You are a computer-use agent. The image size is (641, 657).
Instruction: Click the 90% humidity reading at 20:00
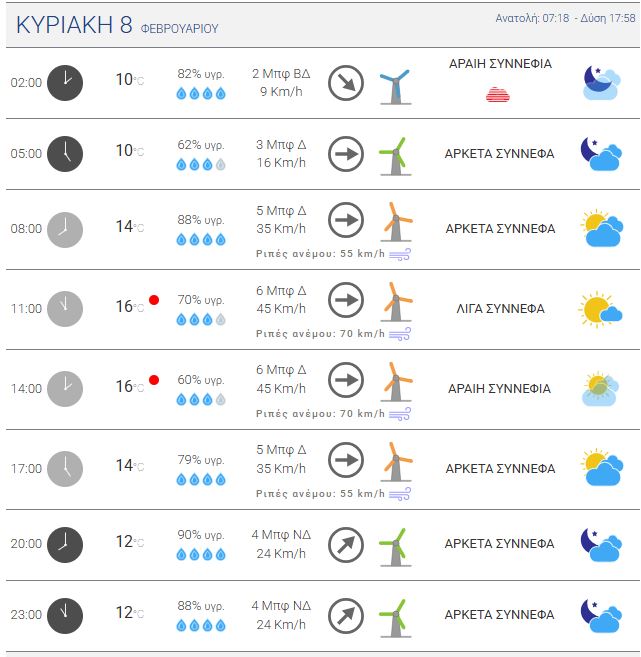201,535
